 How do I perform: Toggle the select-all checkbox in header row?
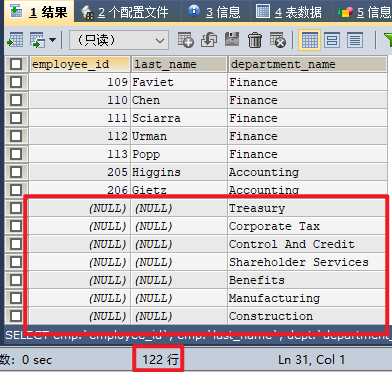coord(16,64)
